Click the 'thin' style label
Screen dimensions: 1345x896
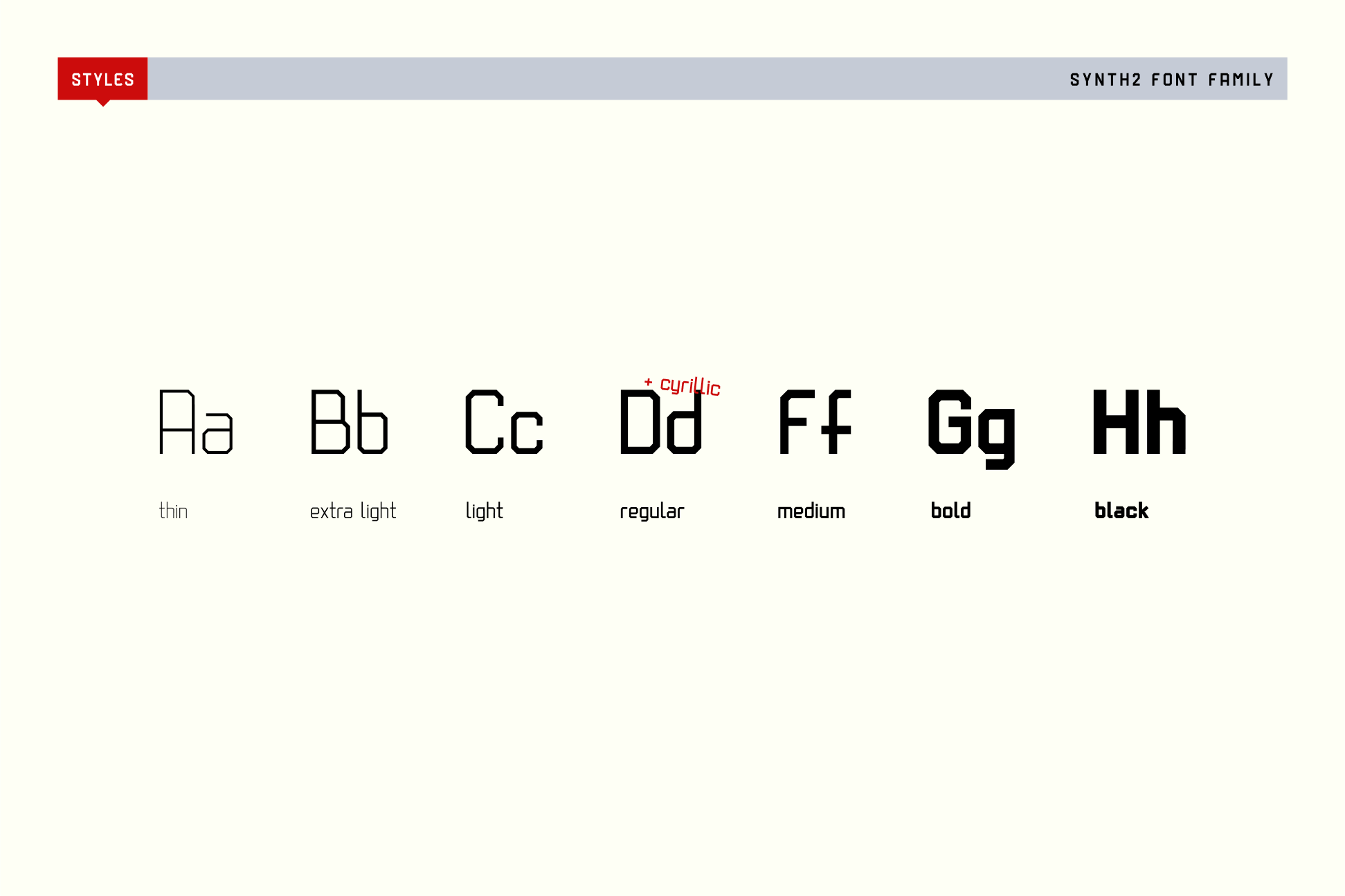tap(173, 511)
